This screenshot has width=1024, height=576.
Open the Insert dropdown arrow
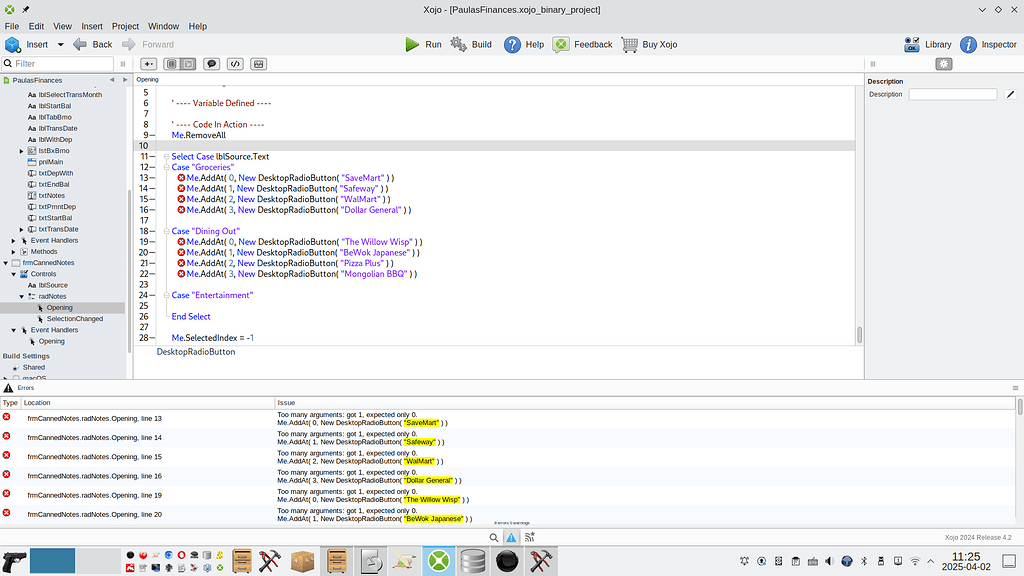click(x=60, y=44)
